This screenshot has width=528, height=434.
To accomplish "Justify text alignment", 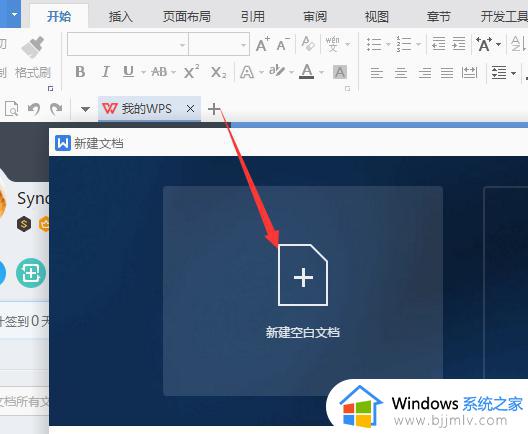I will pos(447,72).
